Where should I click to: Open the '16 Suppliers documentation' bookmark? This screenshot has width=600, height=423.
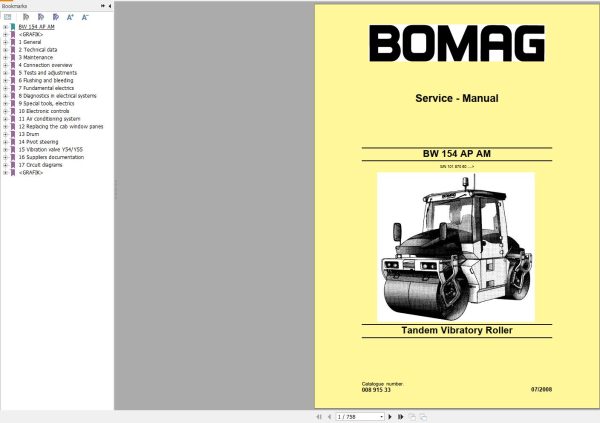point(51,157)
